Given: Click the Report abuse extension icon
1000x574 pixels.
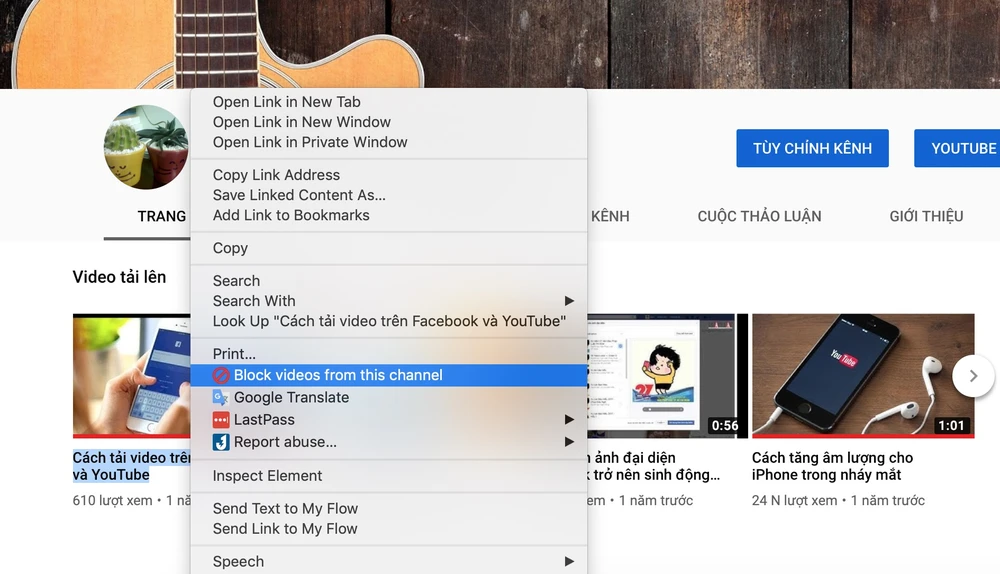Looking at the screenshot, I should coord(221,442).
